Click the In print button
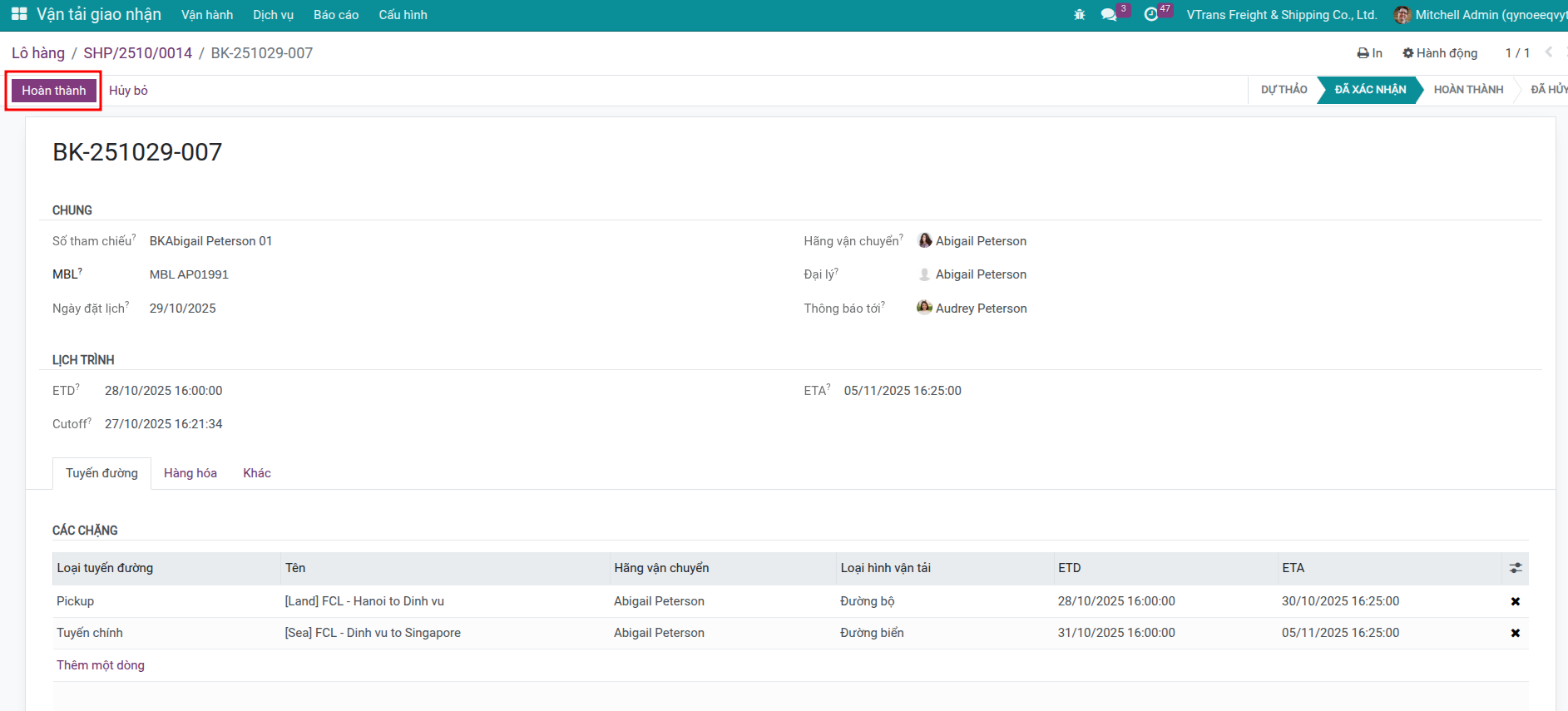 click(x=1369, y=53)
